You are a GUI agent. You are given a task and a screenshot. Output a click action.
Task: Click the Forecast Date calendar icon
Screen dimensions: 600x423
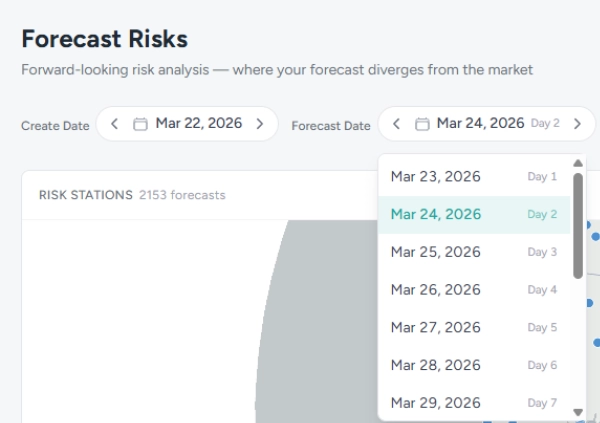[x=422, y=124]
